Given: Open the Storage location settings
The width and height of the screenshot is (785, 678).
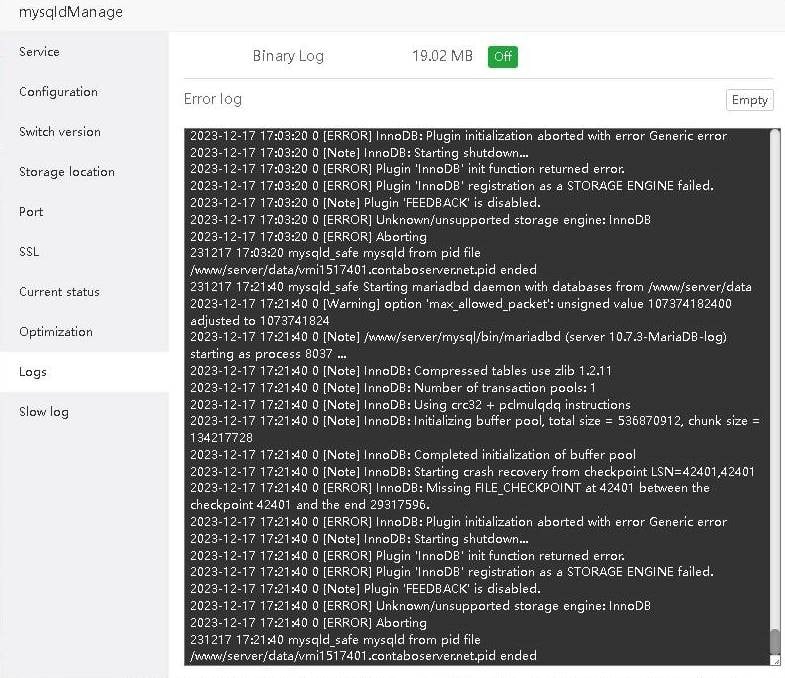Looking at the screenshot, I should coord(67,172).
